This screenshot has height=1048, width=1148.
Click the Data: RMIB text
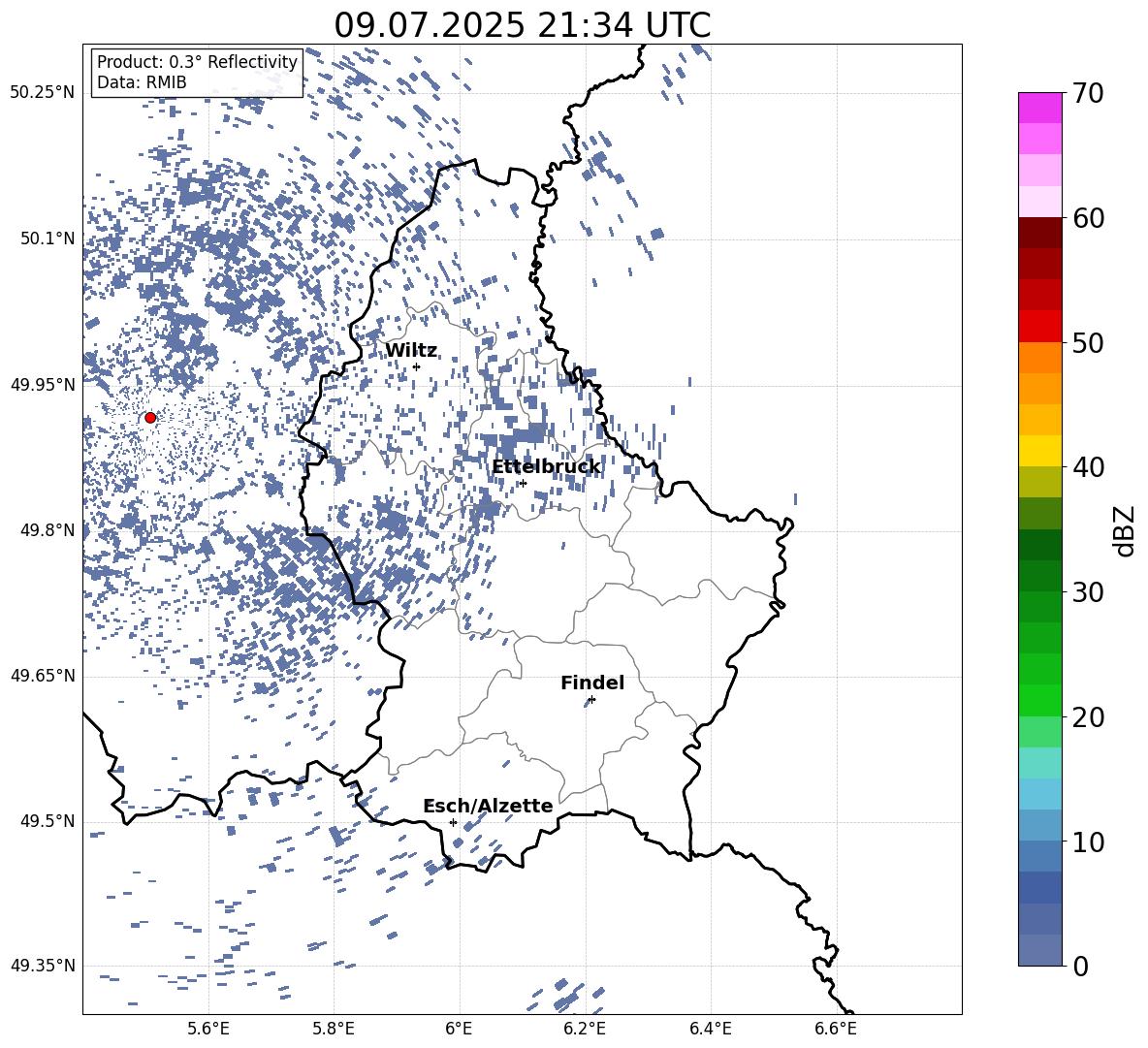tap(142, 82)
